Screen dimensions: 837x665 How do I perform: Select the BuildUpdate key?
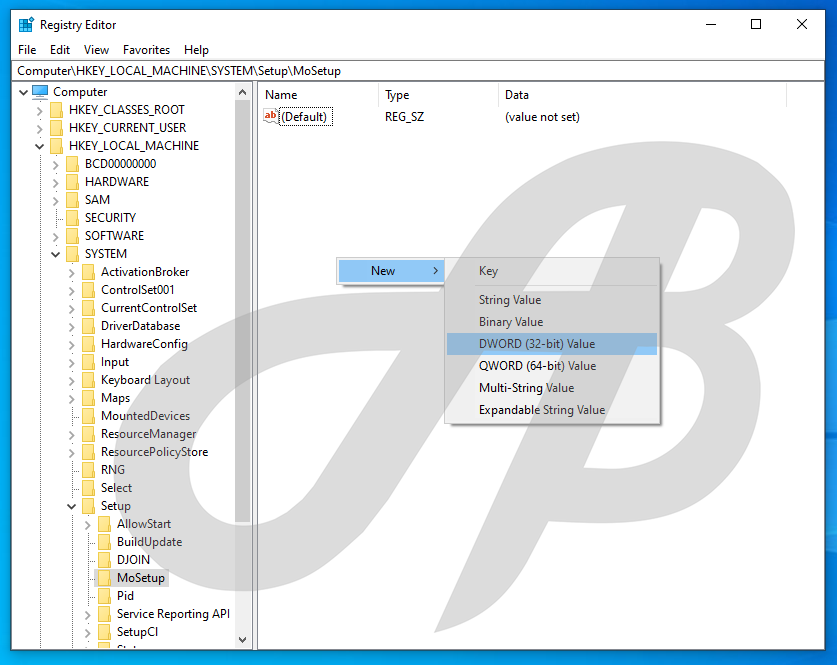[x=149, y=542]
